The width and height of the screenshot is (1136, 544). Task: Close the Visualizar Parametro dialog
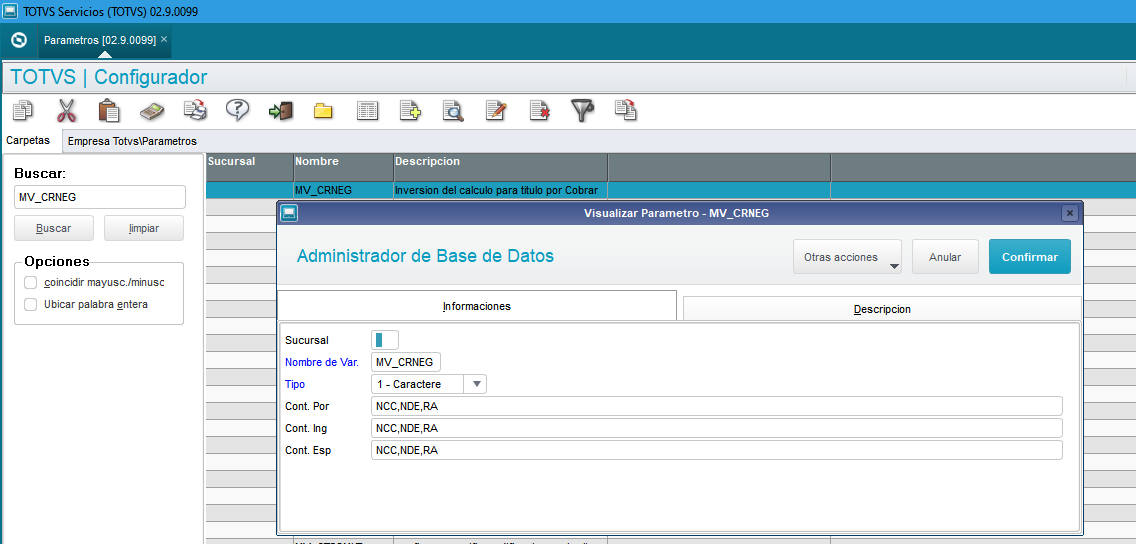click(x=1069, y=213)
